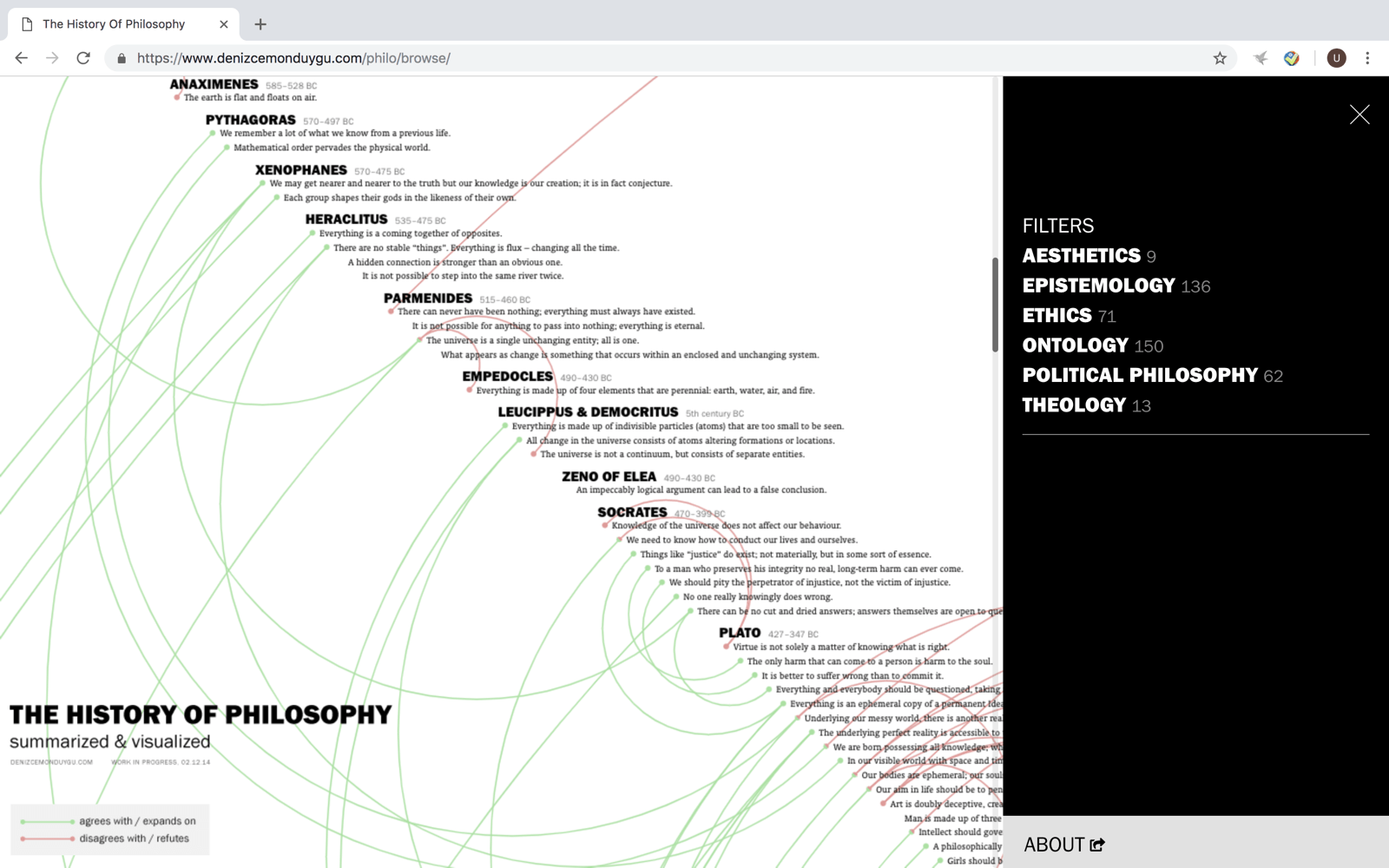The image size is (1389, 868).
Task: Click the external link icon beside ABOUT
Action: 1097,845
